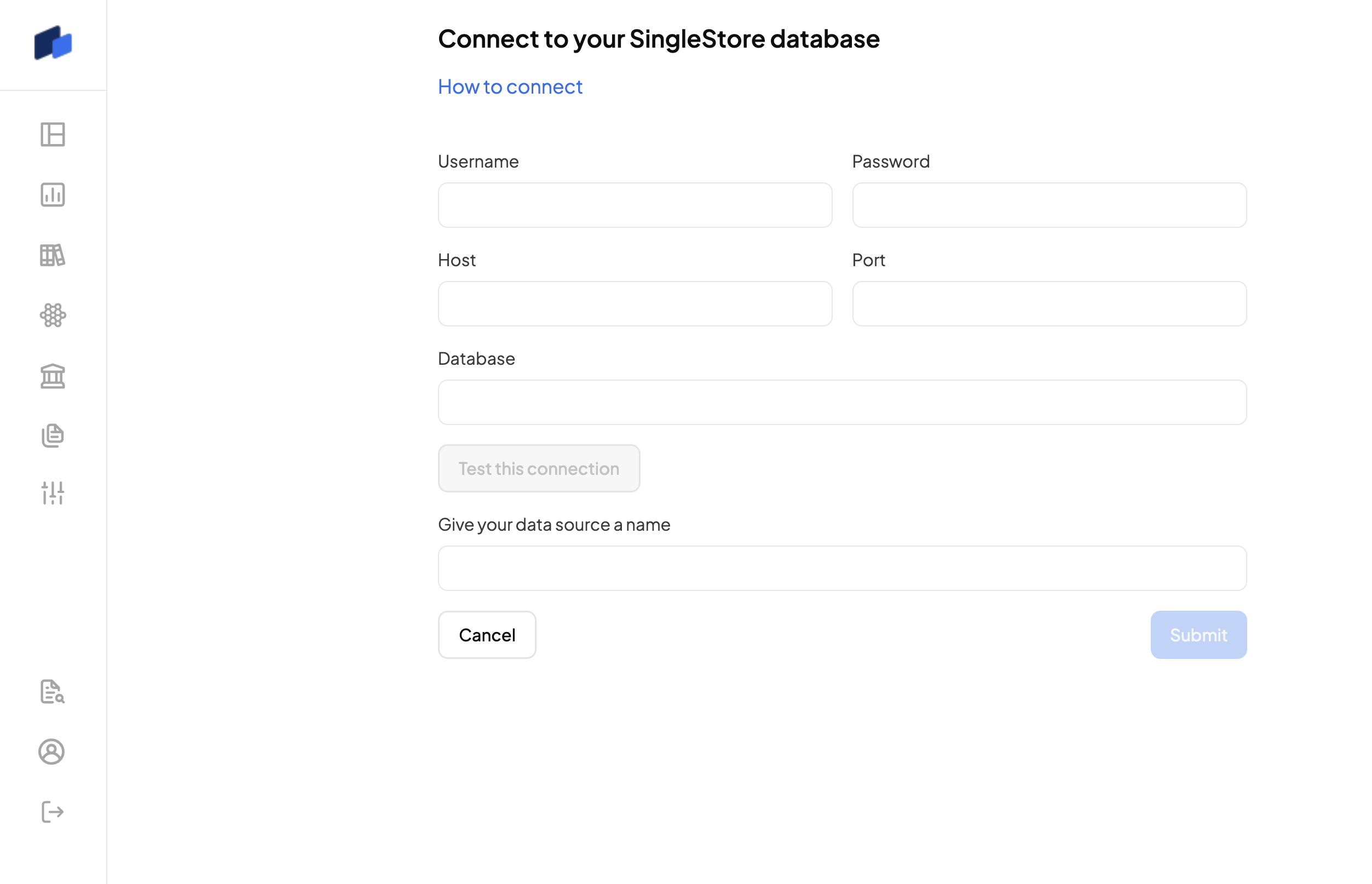Click the app logo in sidebar

click(53, 43)
